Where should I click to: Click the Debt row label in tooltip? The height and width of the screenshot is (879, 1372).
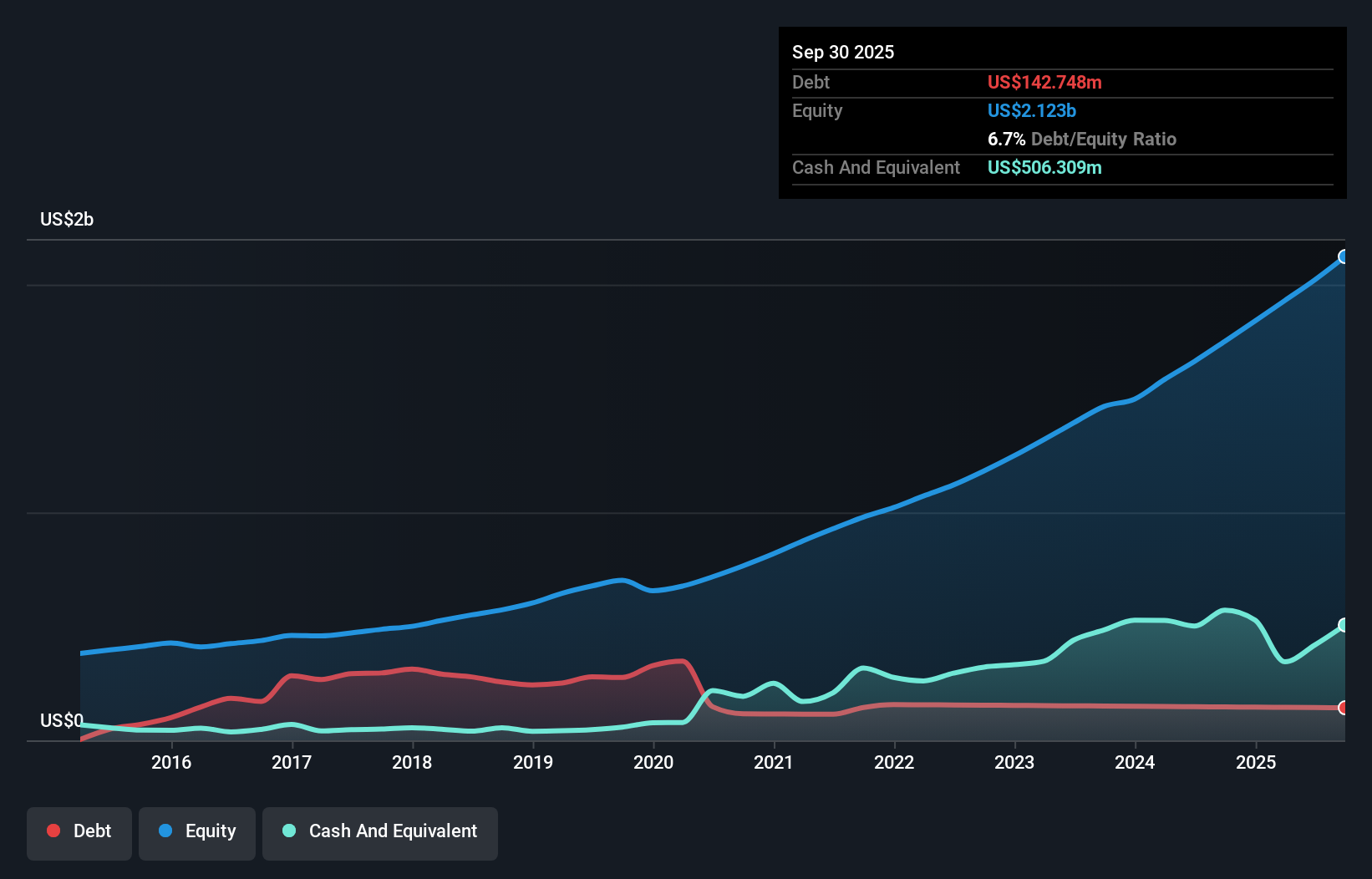pyautogui.click(x=810, y=82)
